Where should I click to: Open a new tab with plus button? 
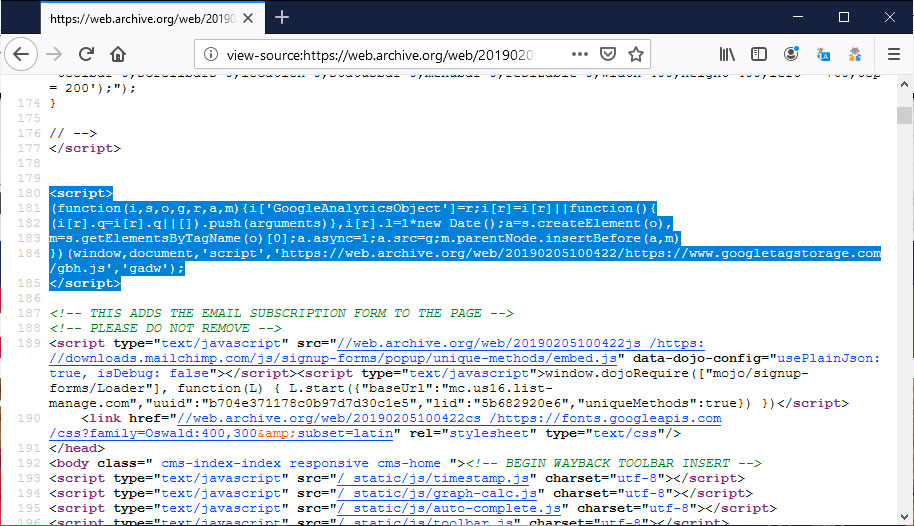point(282,17)
